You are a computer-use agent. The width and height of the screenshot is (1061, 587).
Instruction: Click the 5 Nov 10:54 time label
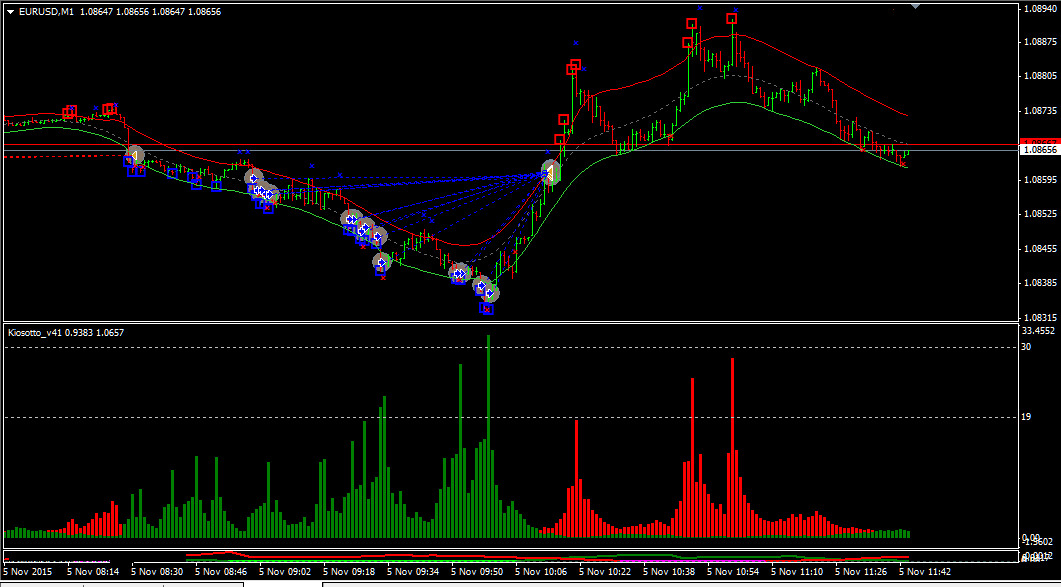pyautogui.click(x=731, y=571)
